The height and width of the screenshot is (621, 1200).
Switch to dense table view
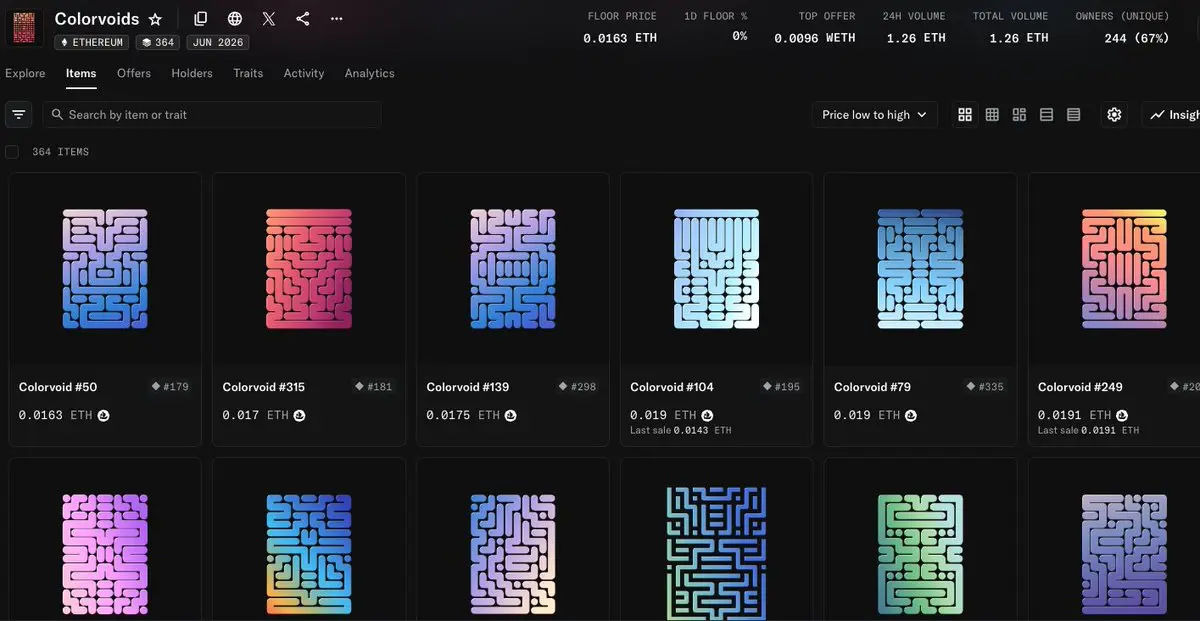click(x=1073, y=115)
